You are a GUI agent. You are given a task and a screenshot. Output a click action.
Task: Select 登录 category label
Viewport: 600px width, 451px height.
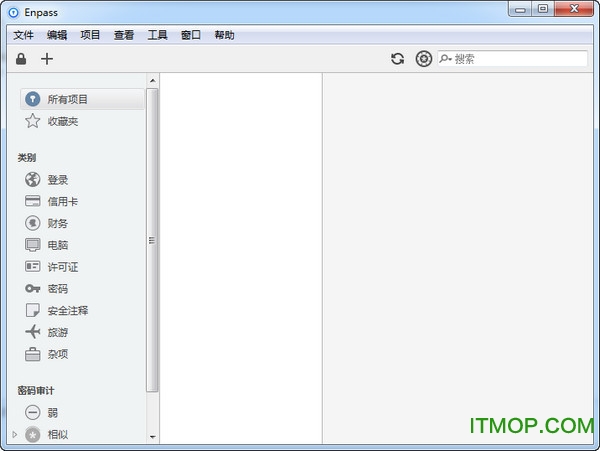(58, 180)
